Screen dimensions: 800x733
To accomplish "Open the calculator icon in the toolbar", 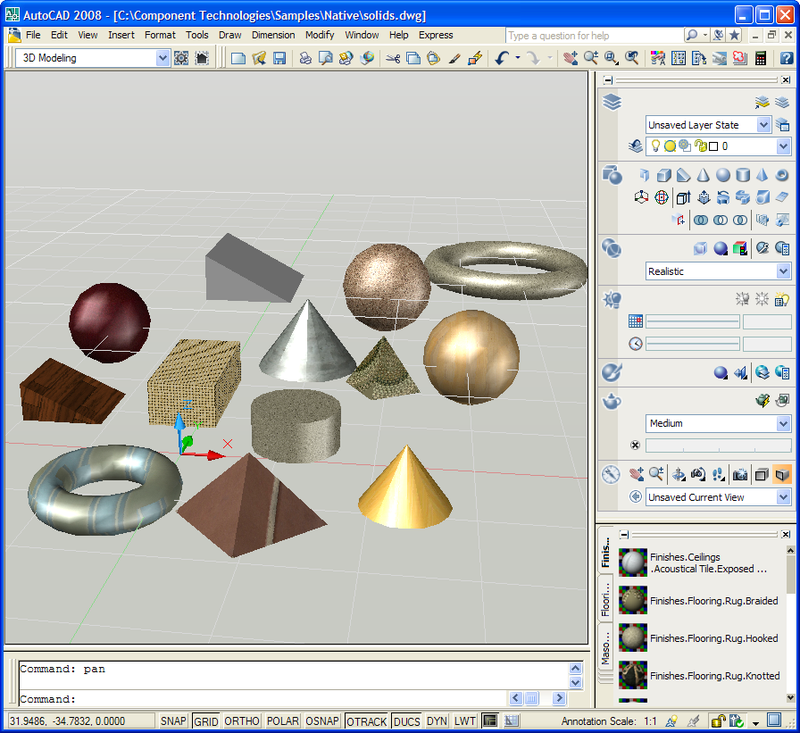I will pos(761,58).
